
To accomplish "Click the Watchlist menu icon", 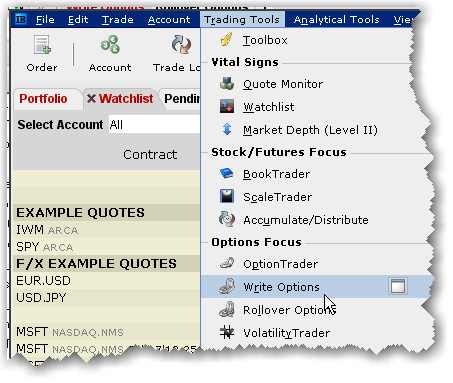I will tap(227, 107).
